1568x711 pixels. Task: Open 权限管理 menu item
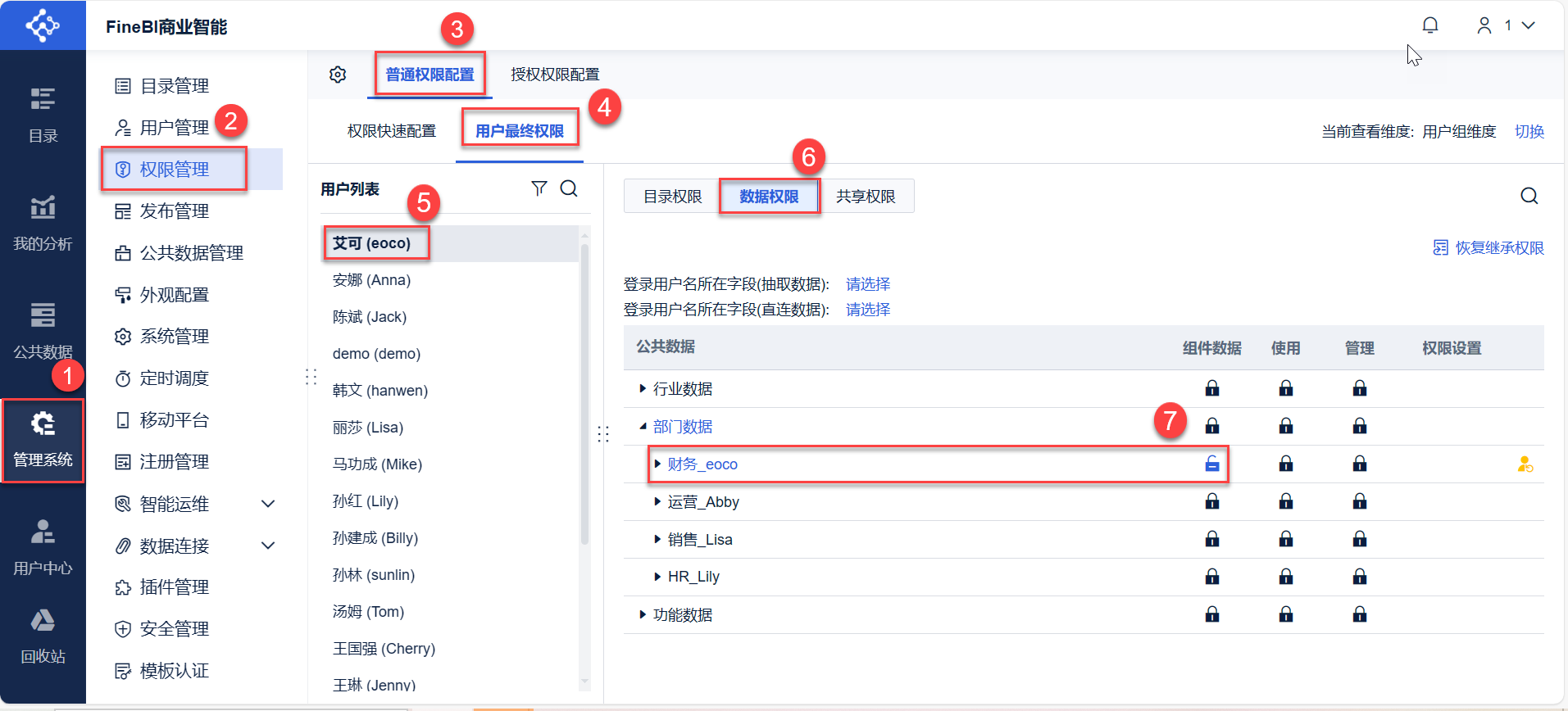pyautogui.click(x=193, y=170)
